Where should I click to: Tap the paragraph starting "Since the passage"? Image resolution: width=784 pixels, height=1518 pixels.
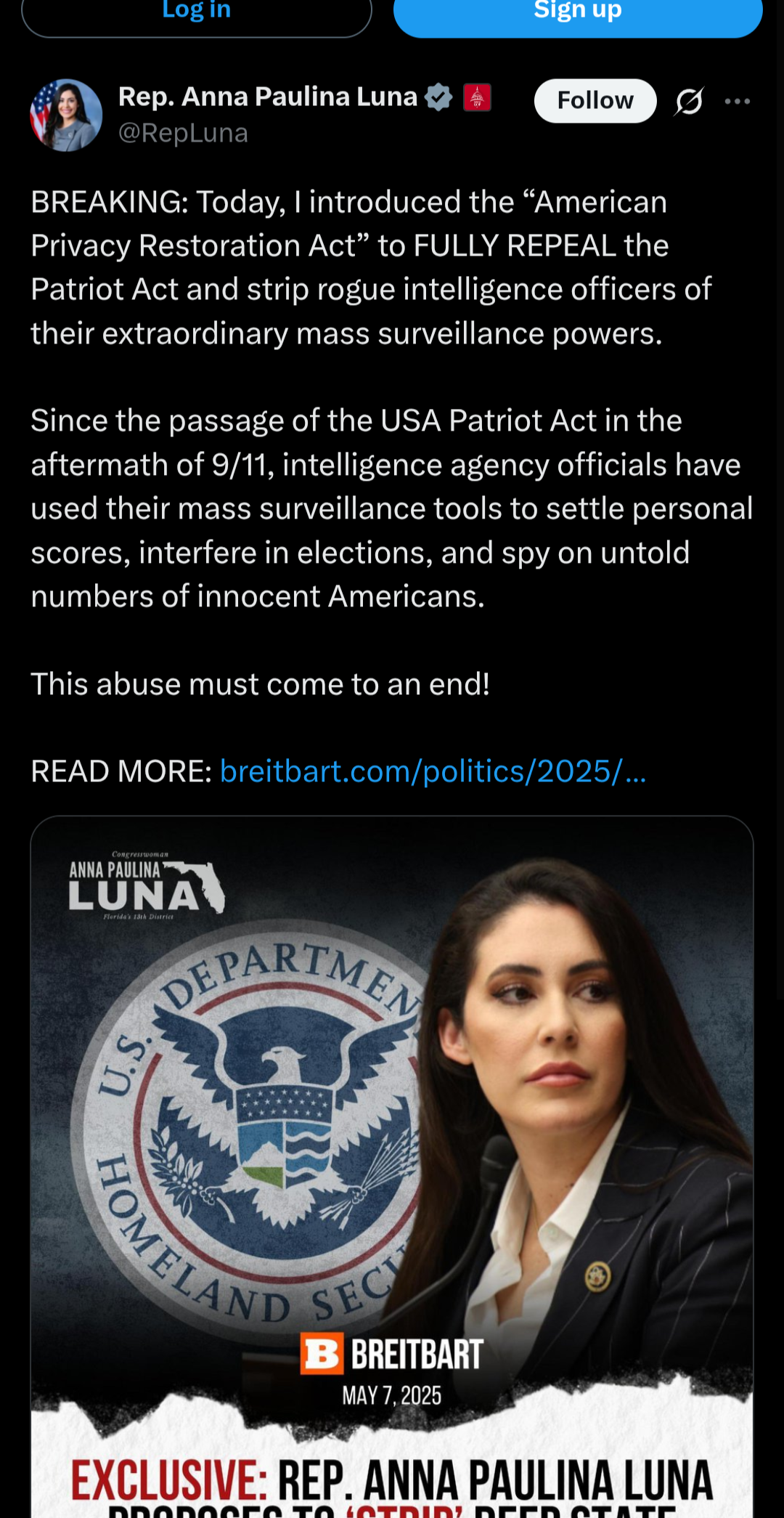click(x=392, y=508)
